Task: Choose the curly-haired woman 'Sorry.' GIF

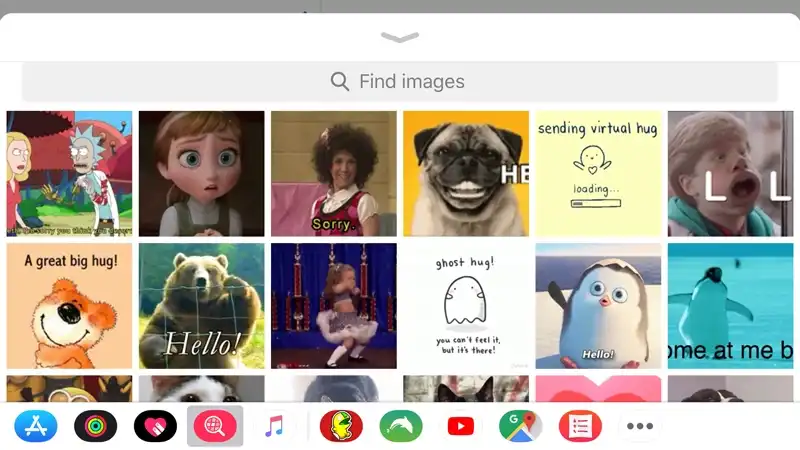Action: [334, 173]
